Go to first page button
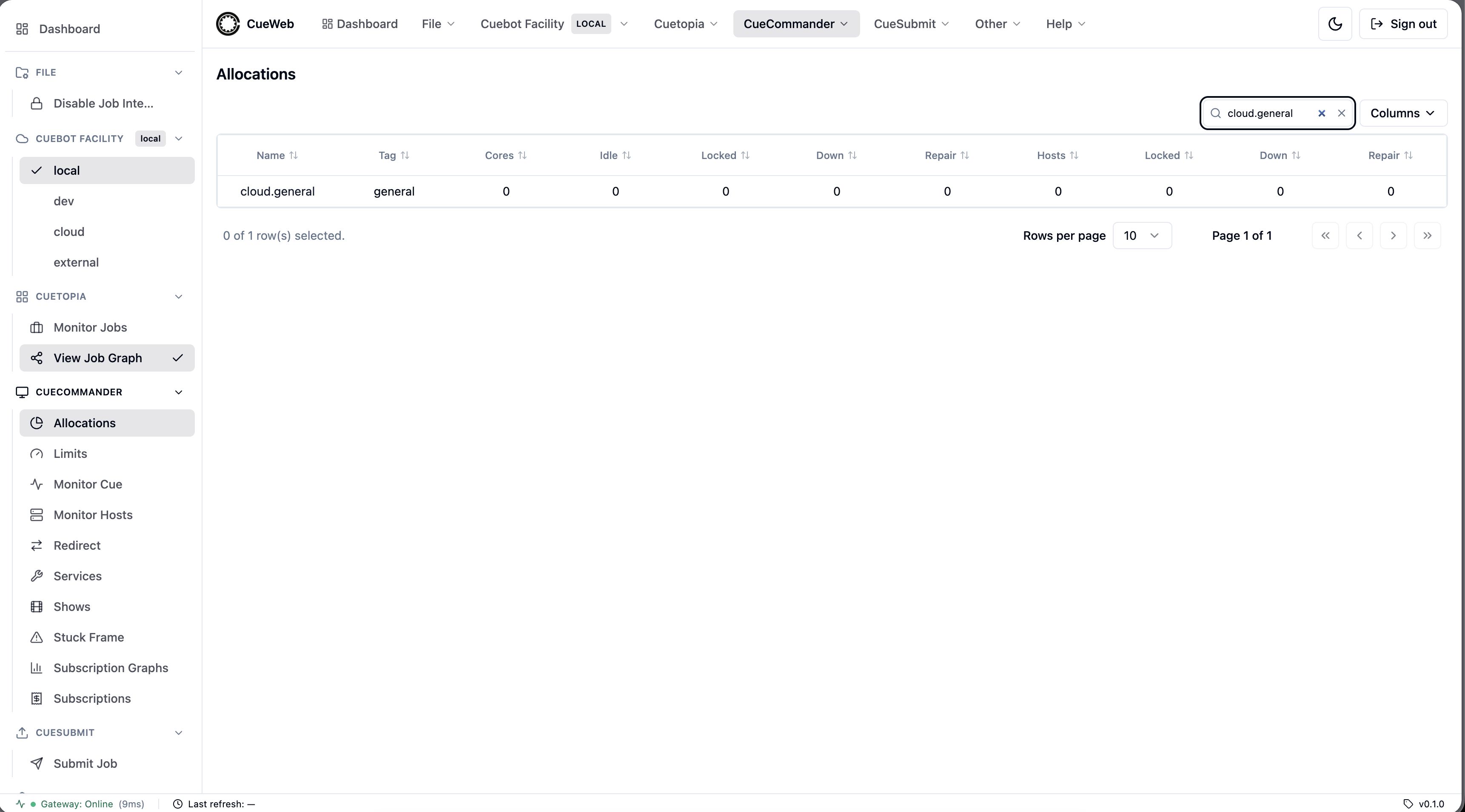The image size is (1465, 812). (x=1325, y=236)
